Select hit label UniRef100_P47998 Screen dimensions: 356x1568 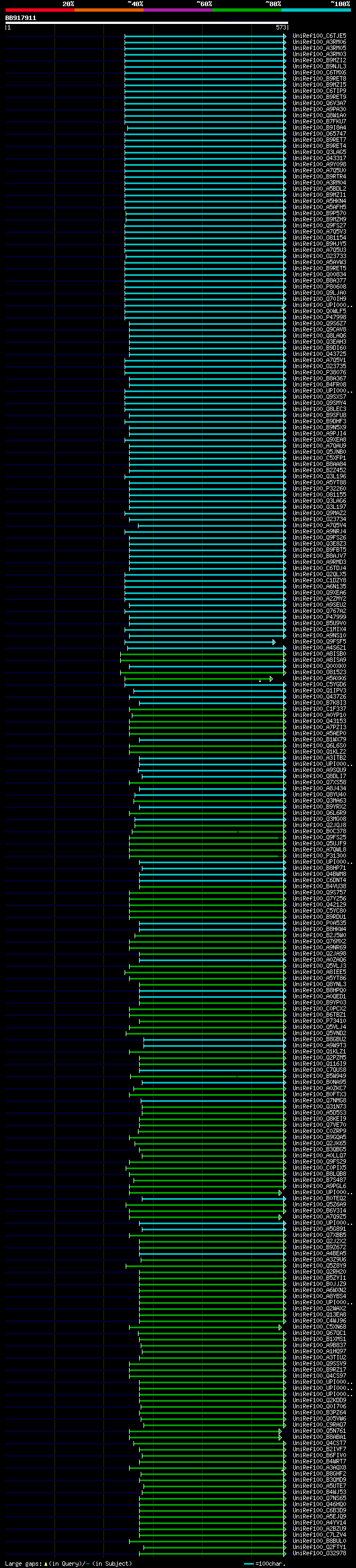(x=319, y=317)
